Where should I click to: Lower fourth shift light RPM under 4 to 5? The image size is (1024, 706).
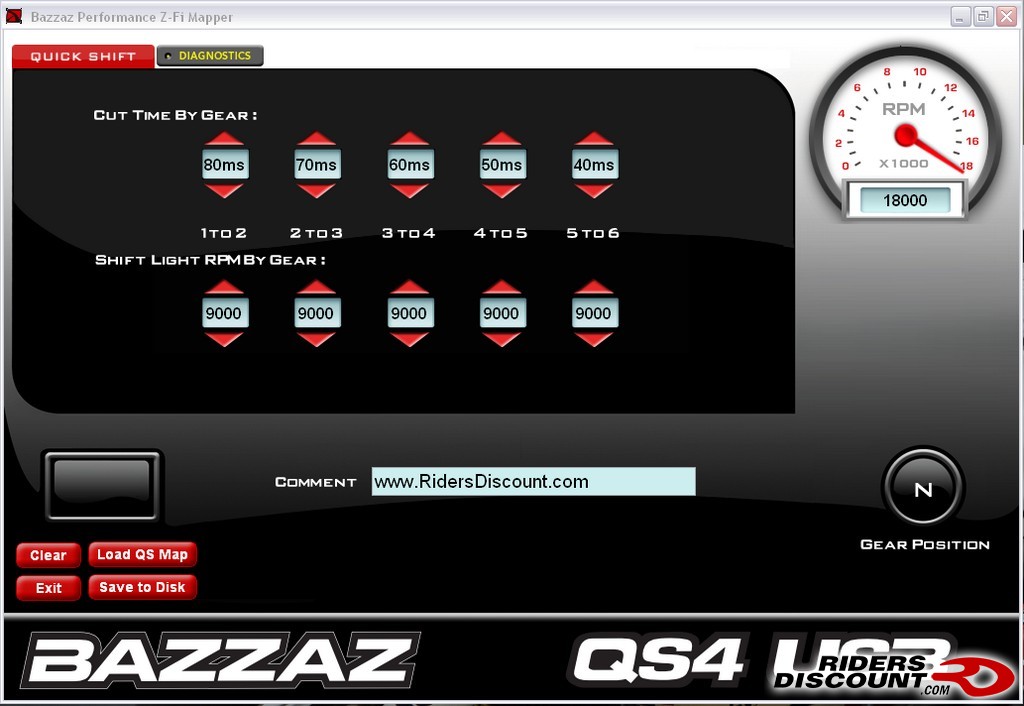(502, 340)
